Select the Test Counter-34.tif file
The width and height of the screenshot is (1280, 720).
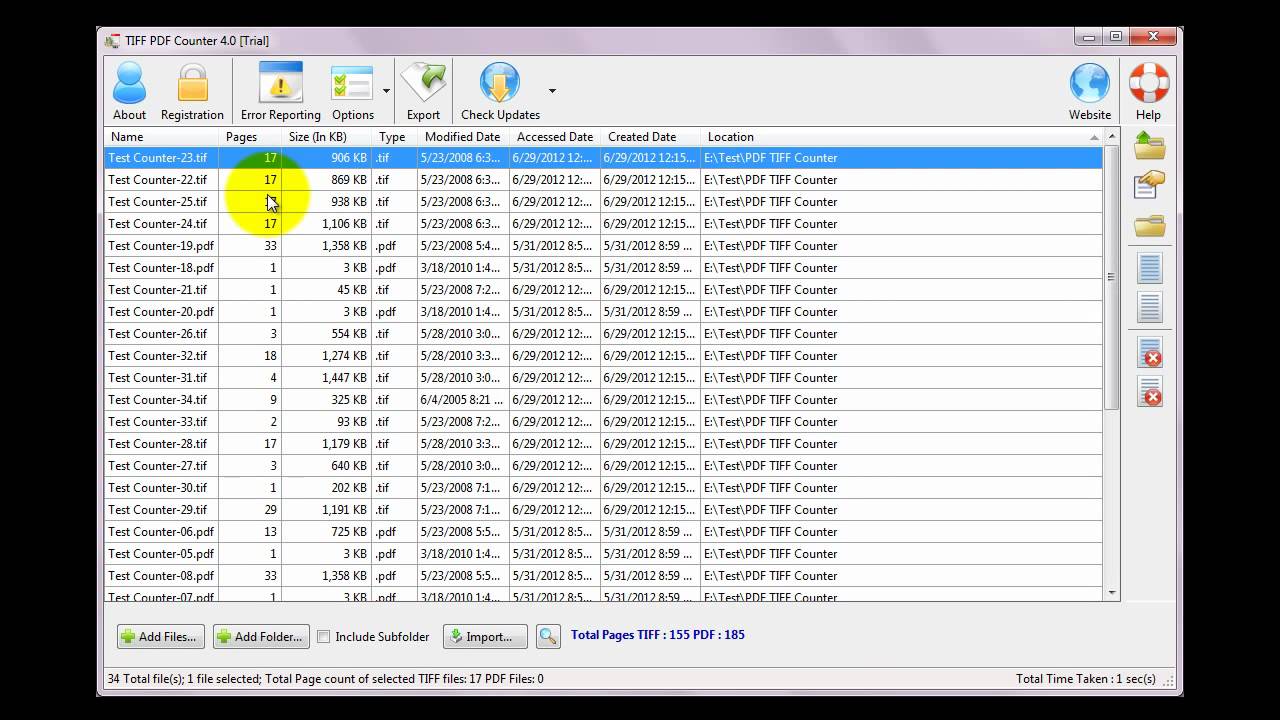point(603,400)
